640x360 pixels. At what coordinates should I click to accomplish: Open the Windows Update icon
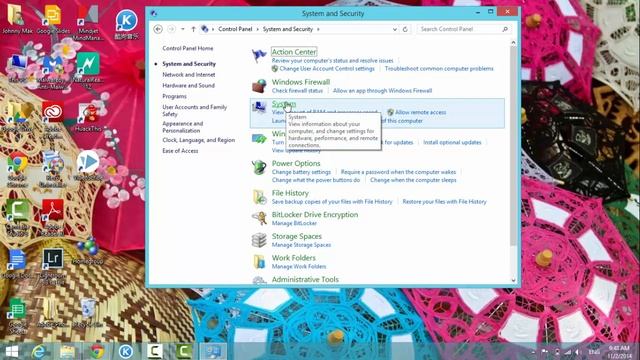tap(259, 139)
